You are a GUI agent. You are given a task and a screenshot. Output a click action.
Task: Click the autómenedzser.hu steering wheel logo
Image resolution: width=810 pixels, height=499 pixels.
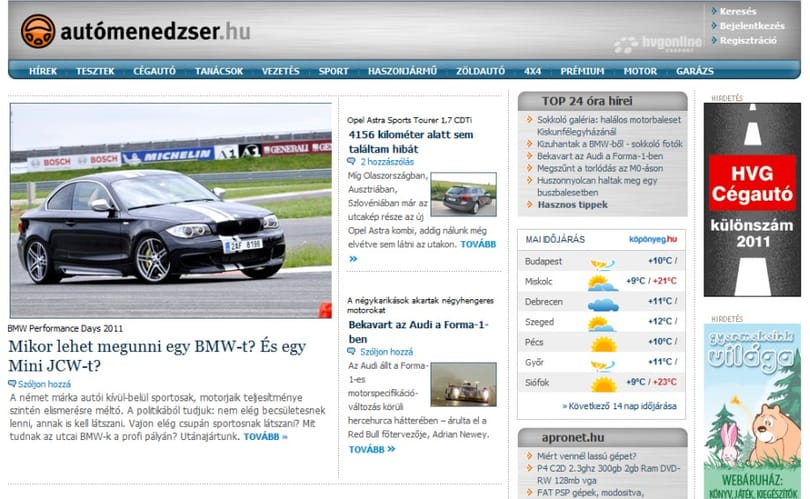tap(38, 31)
